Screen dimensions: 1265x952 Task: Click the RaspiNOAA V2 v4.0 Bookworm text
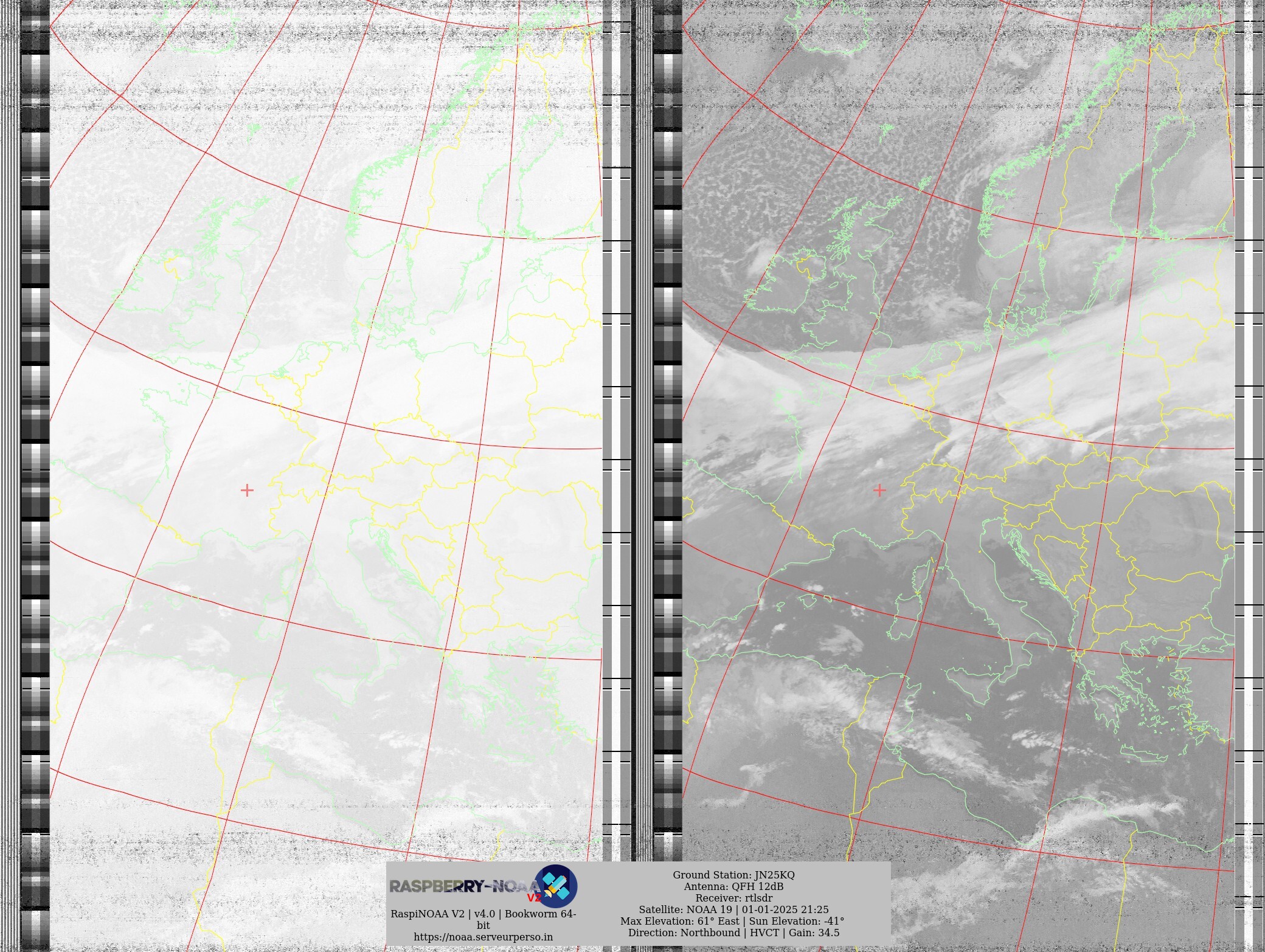click(x=483, y=914)
